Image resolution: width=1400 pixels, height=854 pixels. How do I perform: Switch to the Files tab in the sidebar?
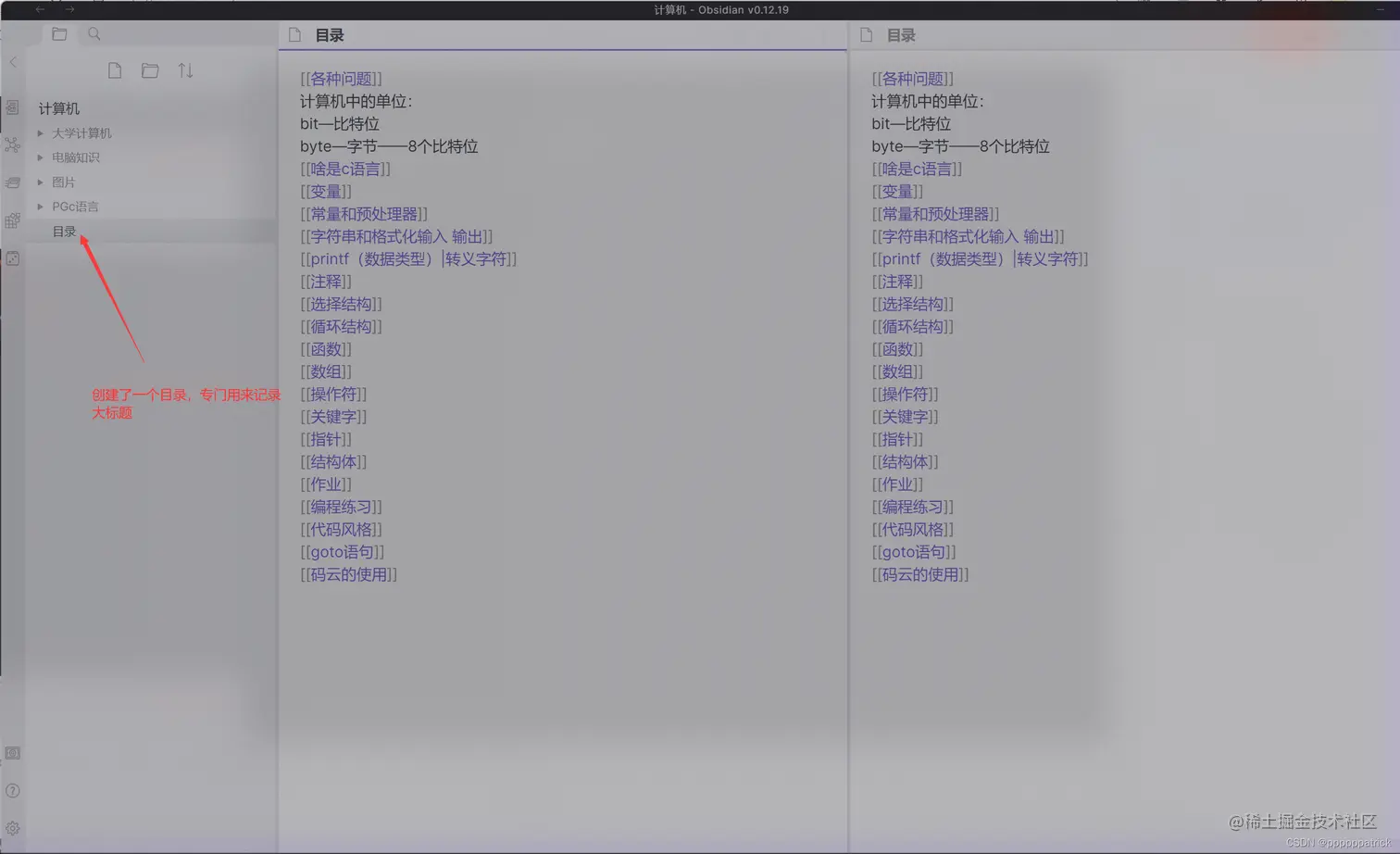pos(59,33)
